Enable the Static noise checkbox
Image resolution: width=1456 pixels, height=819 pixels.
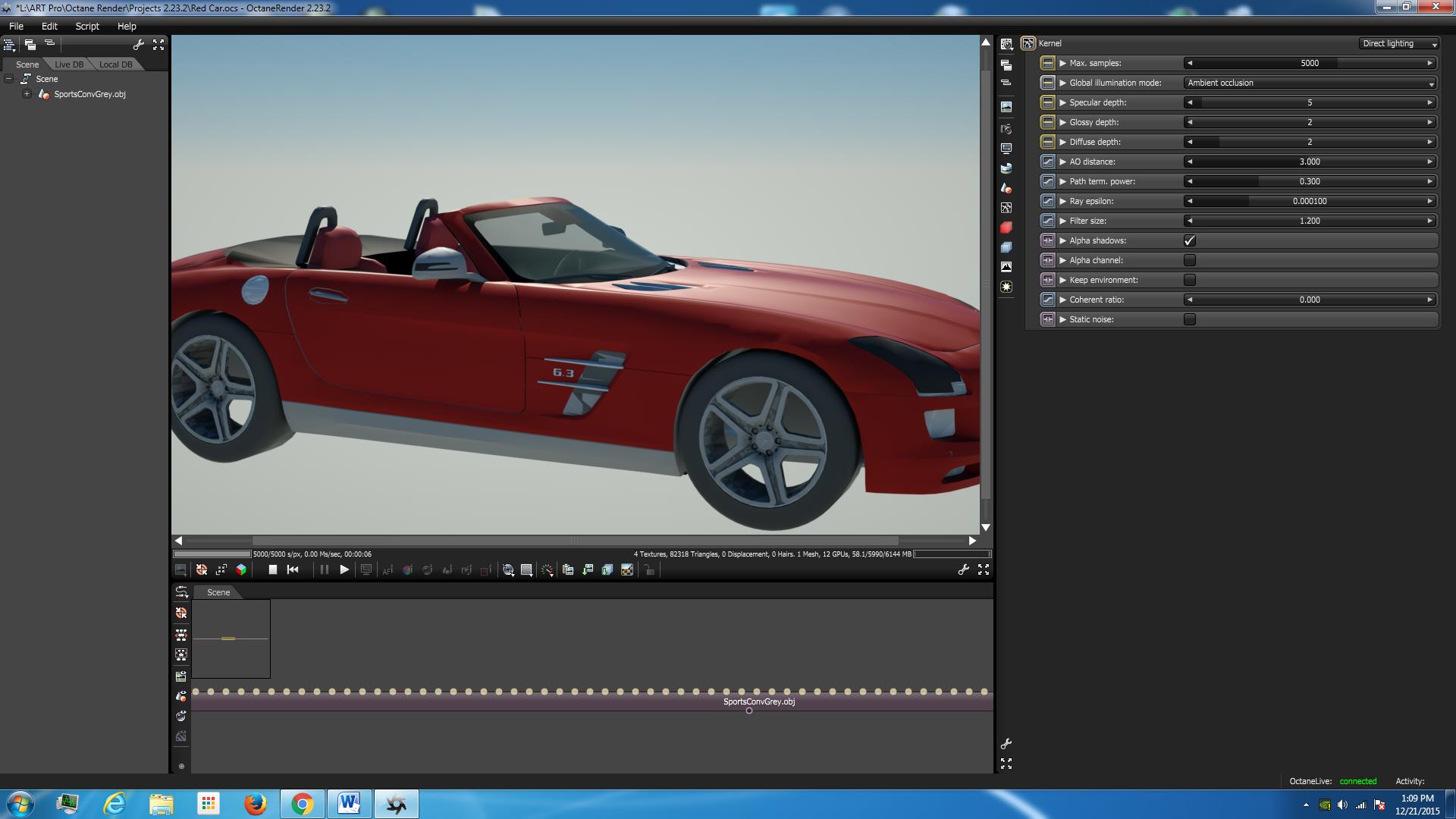pyautogui.click(x=1190, y=319)
